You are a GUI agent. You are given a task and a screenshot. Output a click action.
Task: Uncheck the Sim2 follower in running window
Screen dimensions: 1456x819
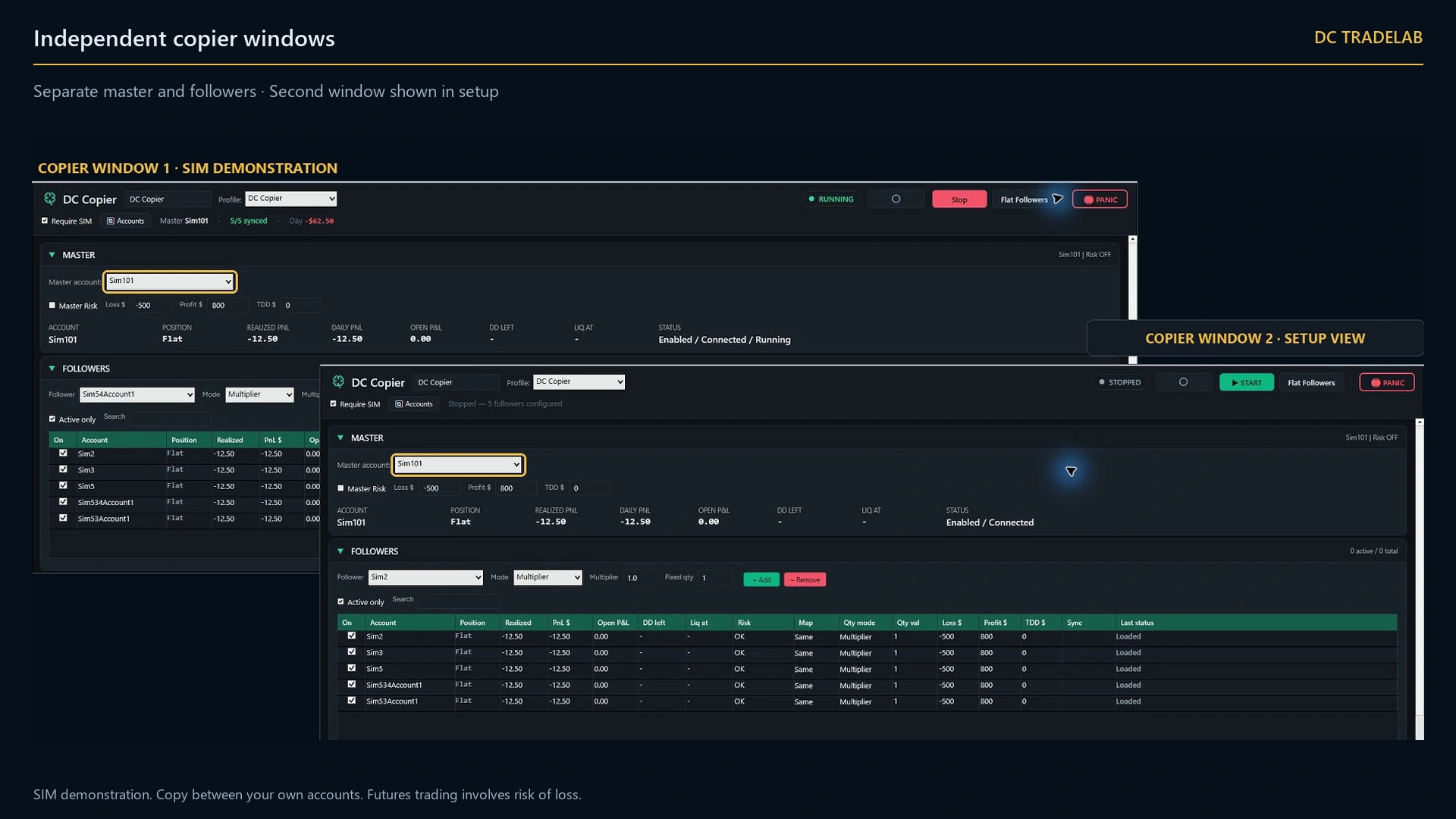[63, 453]
